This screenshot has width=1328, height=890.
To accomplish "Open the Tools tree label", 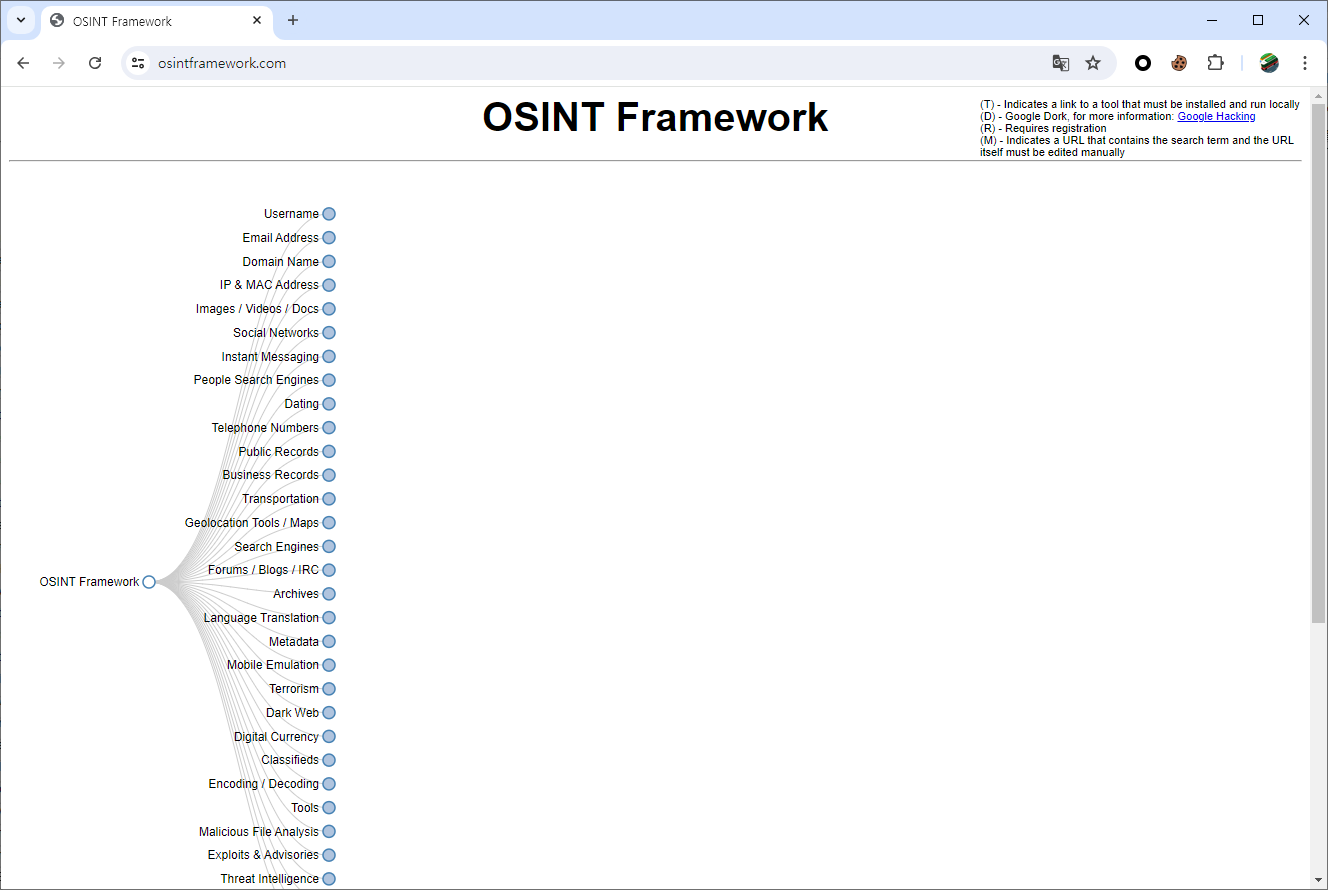I will pos(305,808).
